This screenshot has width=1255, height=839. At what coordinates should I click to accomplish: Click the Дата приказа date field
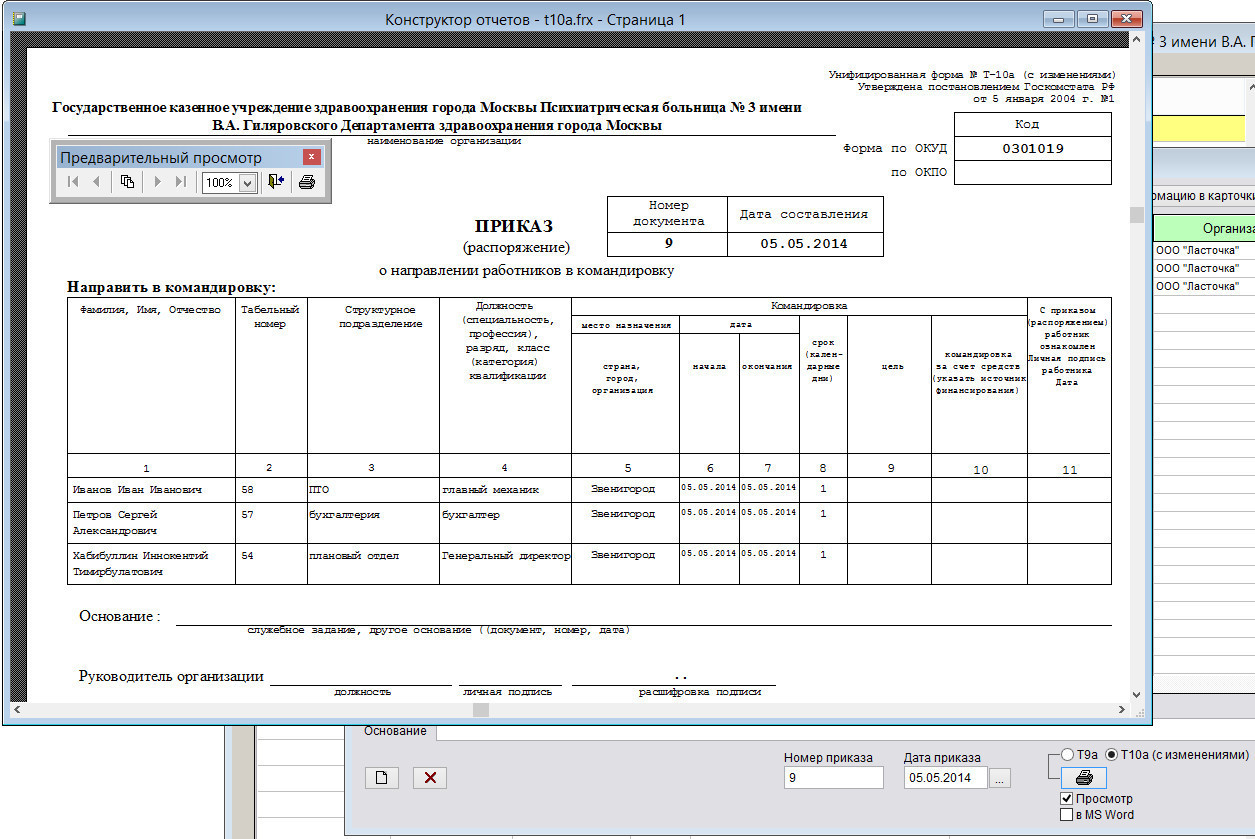pyautogui.click(x=944, y=778)
